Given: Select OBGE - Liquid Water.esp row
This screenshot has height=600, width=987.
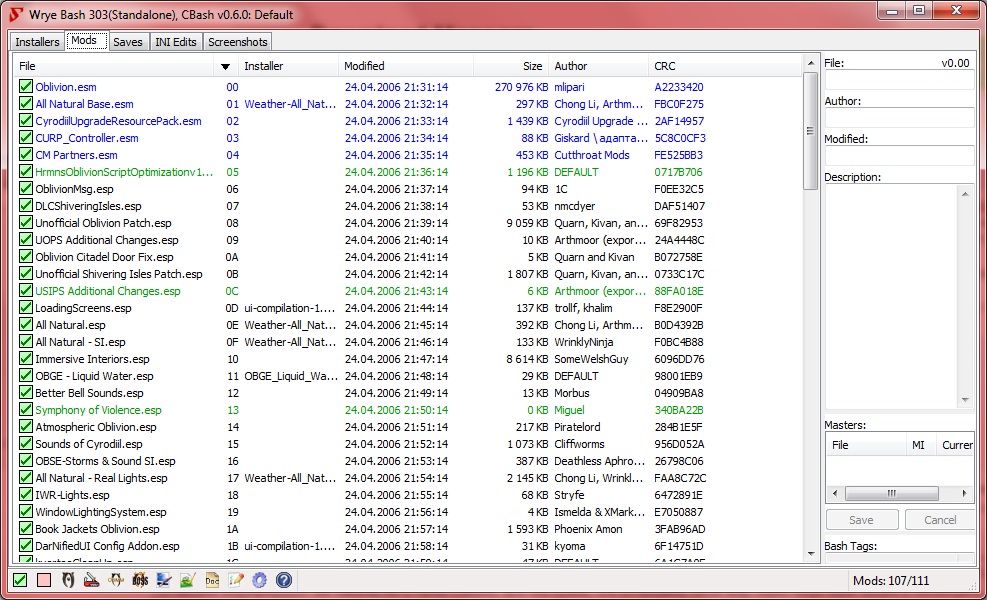Looking at the screenshot, I should (408, 375).
